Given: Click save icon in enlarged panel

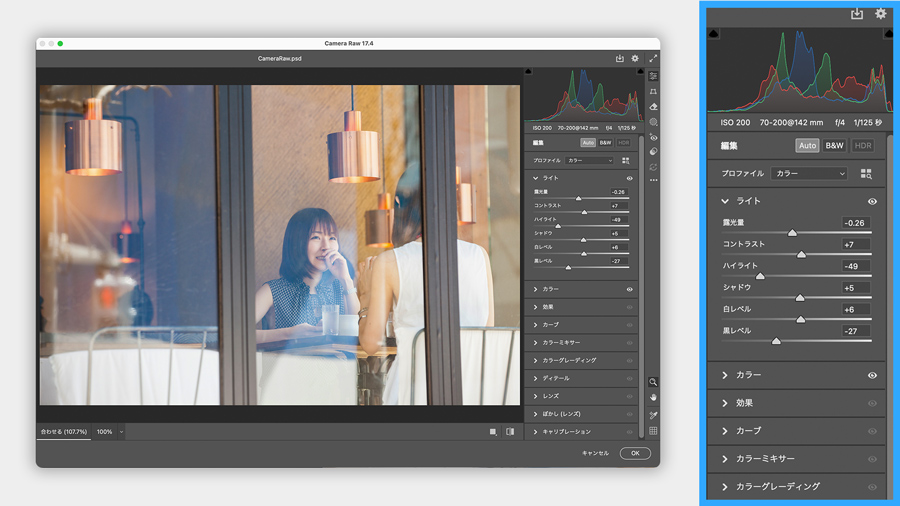Looking at the screenshot, I should pos(857,14).
